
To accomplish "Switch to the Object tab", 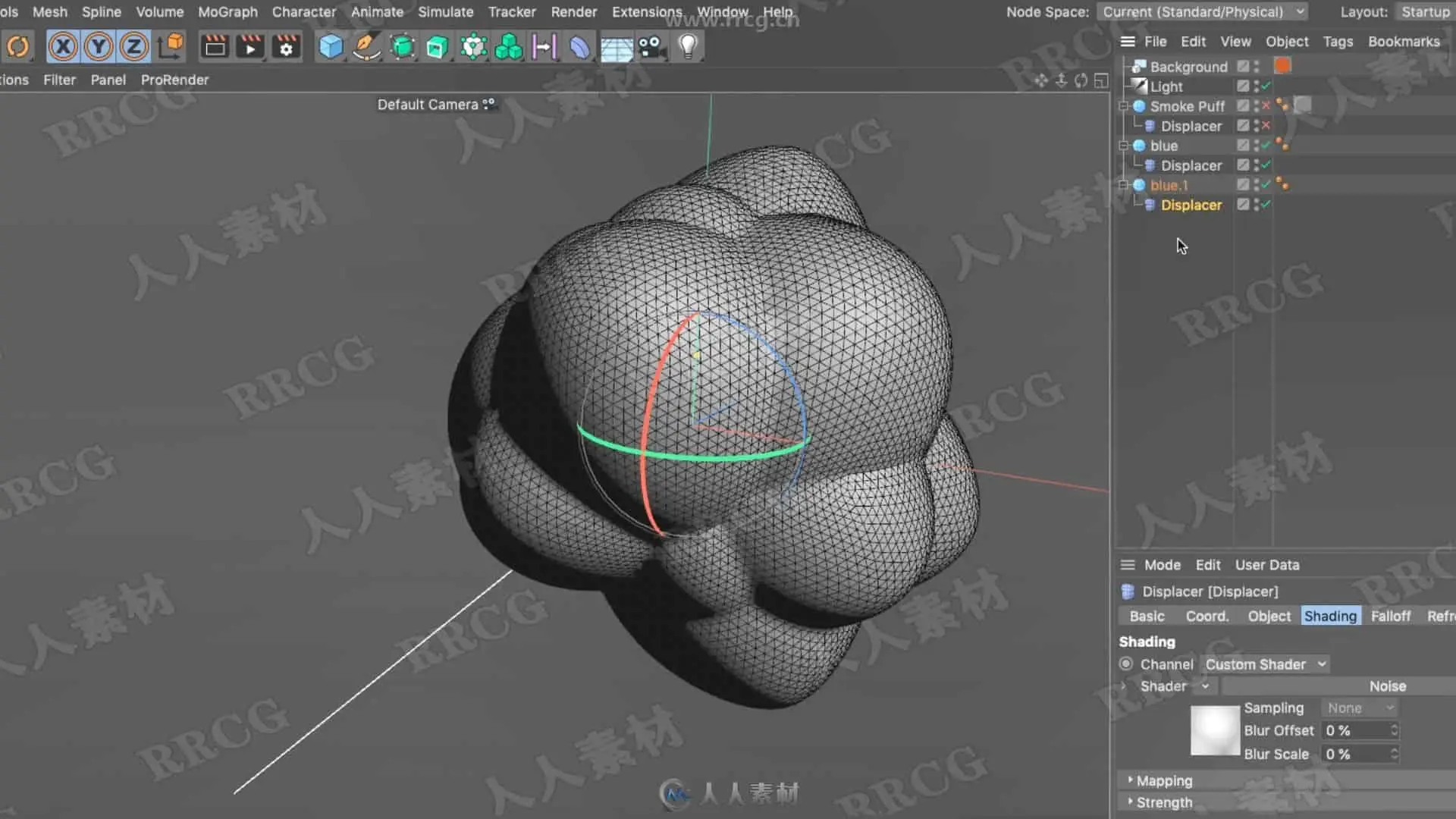I will pyautogui.click(x=1269, y=617).
